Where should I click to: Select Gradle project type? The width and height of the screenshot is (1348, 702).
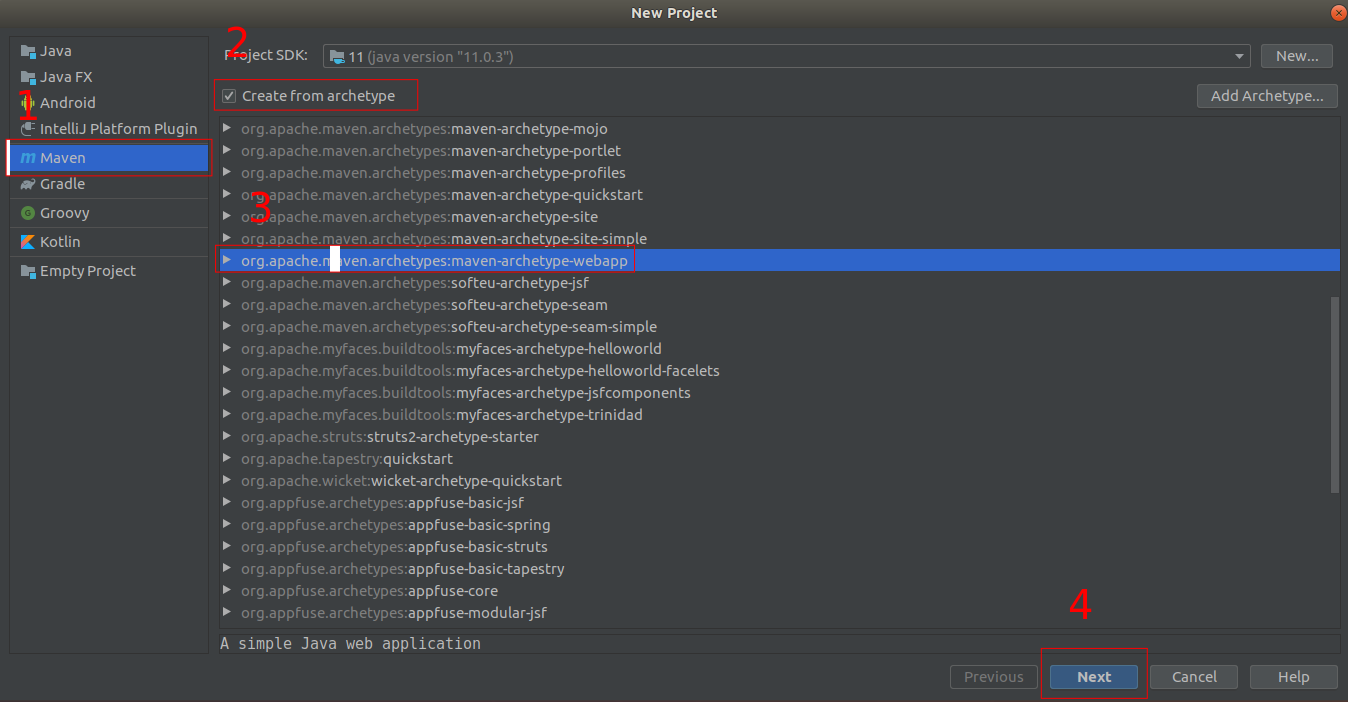(x=109, y=184)
